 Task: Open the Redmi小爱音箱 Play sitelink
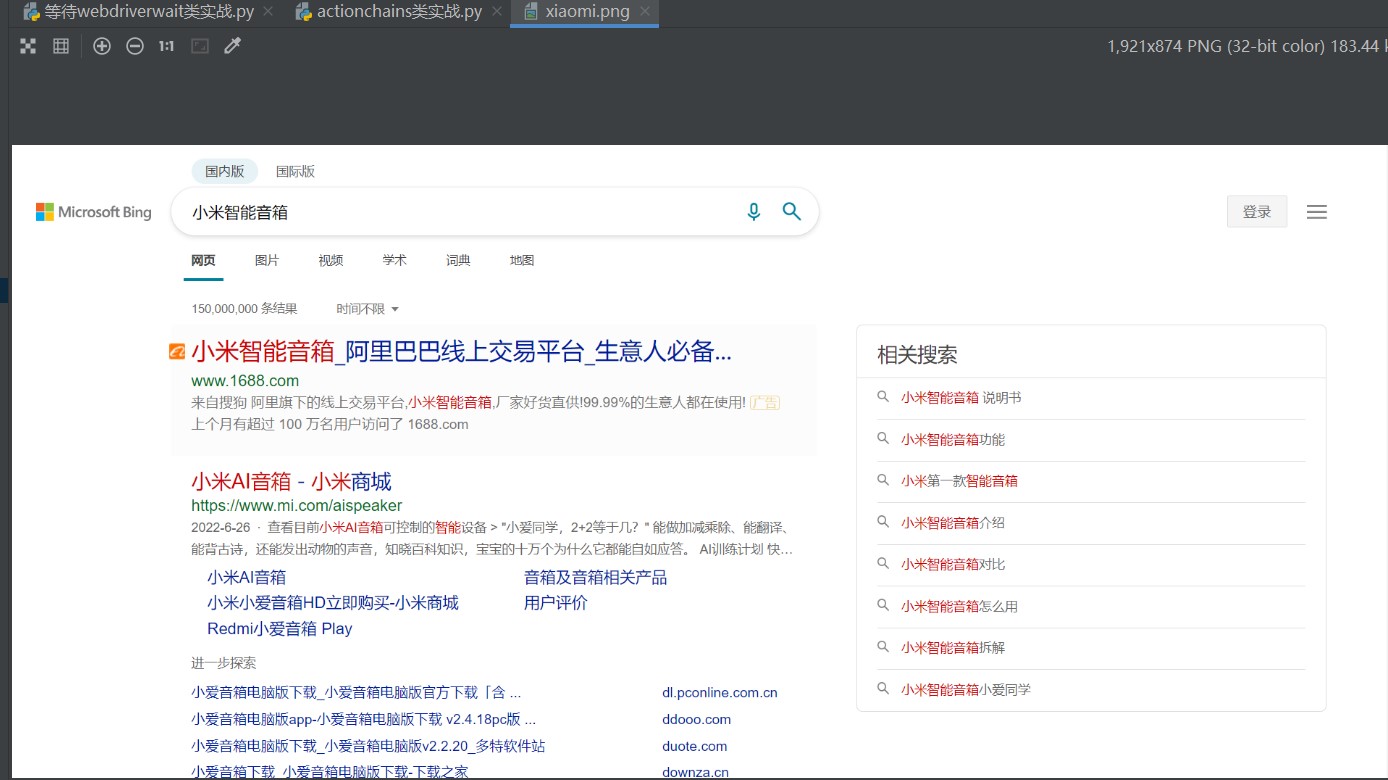click(280, 629)
